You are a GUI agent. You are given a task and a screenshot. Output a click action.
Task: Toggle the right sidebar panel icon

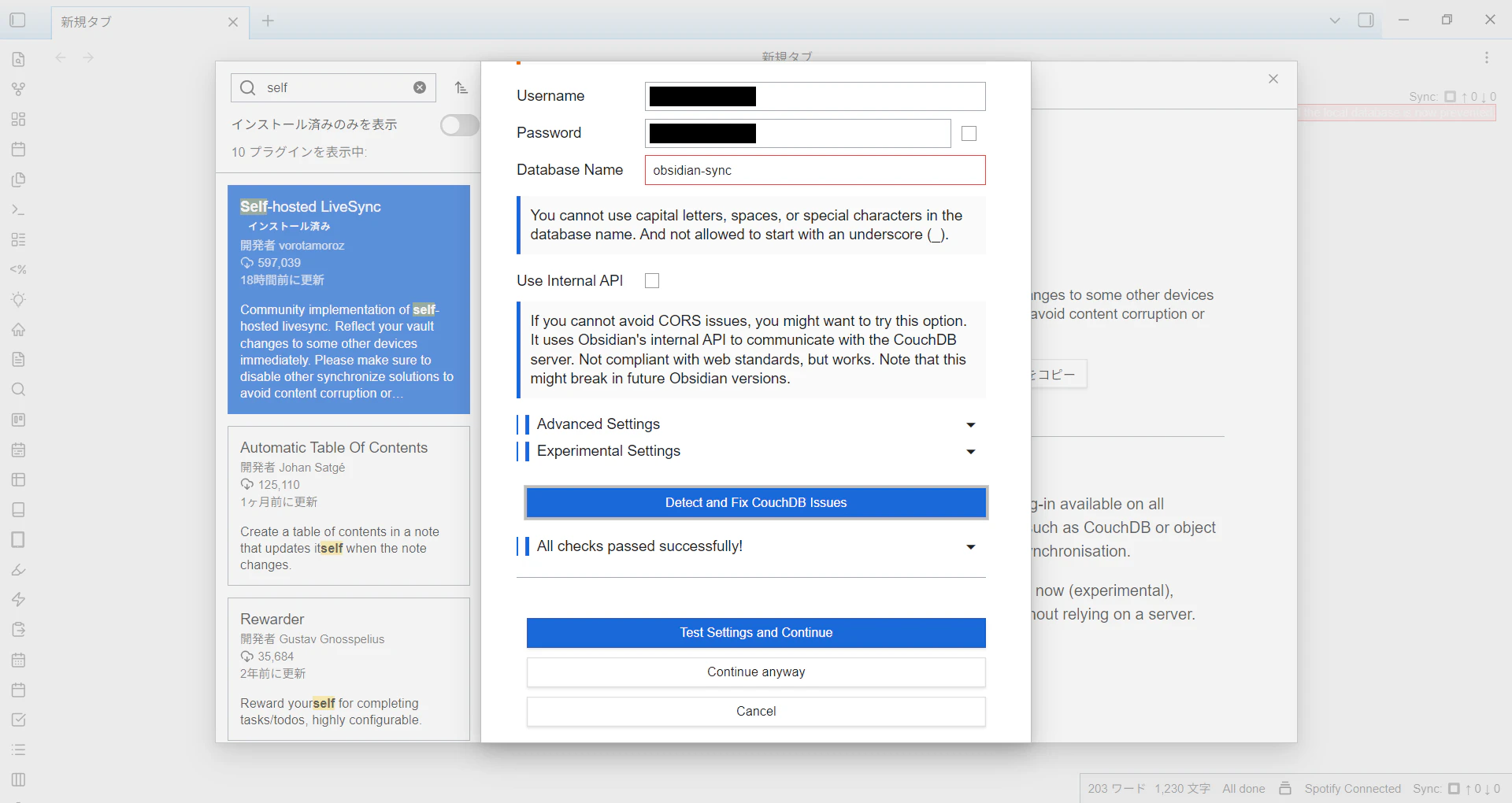click(x=1366, y=20)
